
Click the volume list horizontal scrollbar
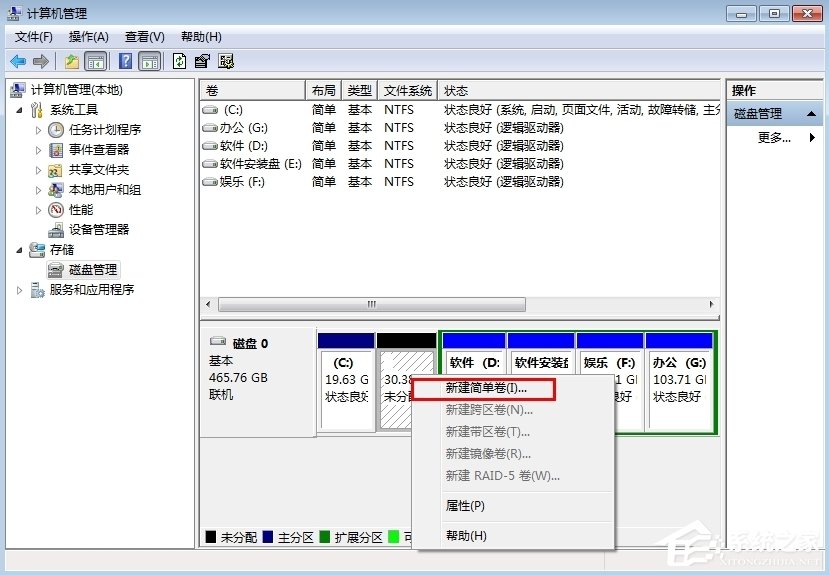pyautogui.click(x=370, y=304)
